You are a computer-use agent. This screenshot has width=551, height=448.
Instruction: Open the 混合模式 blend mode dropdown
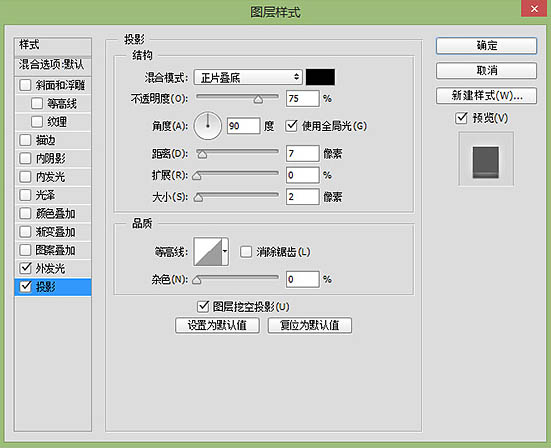pos(248,77)
